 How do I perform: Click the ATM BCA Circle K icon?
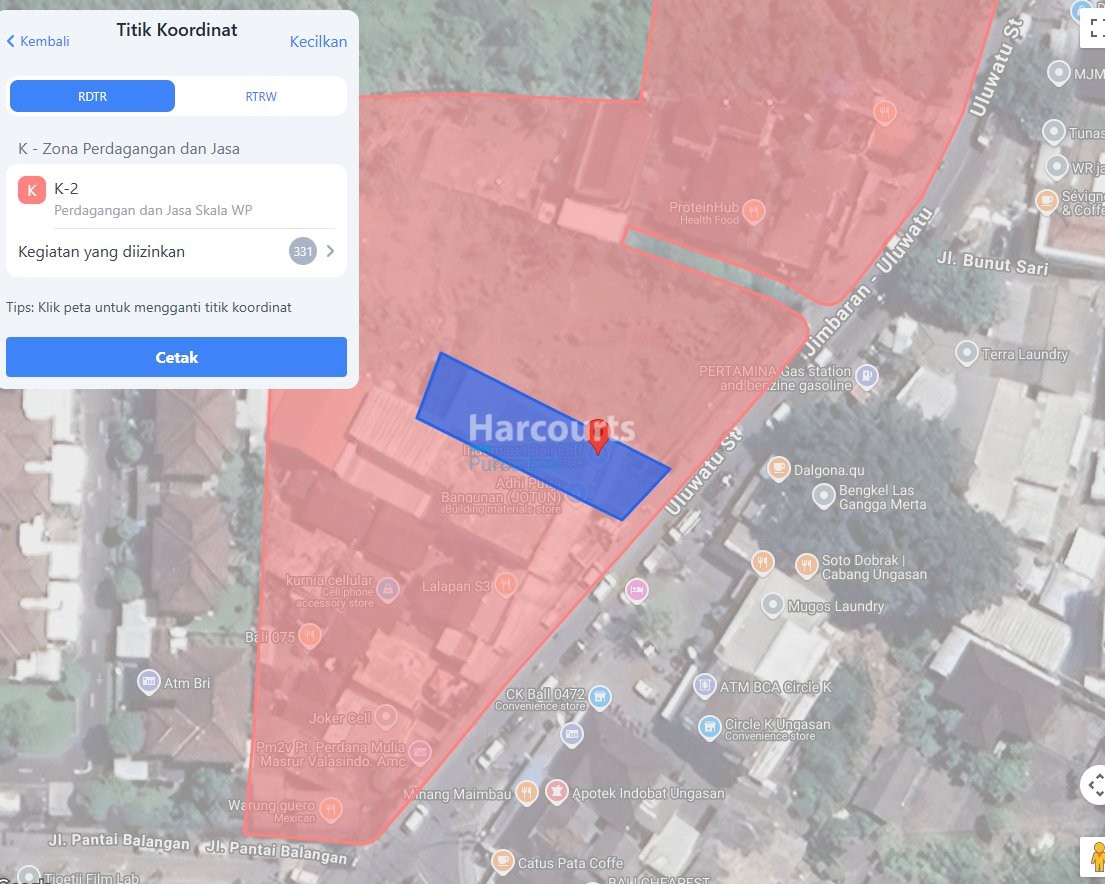pos(705,686)
